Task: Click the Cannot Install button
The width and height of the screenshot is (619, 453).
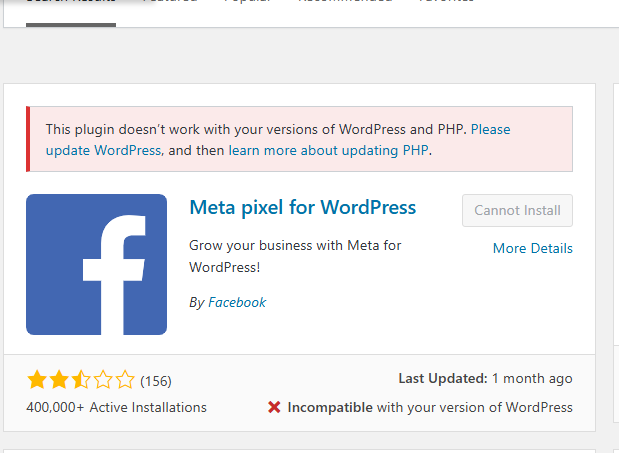Action: click(517, 210)
